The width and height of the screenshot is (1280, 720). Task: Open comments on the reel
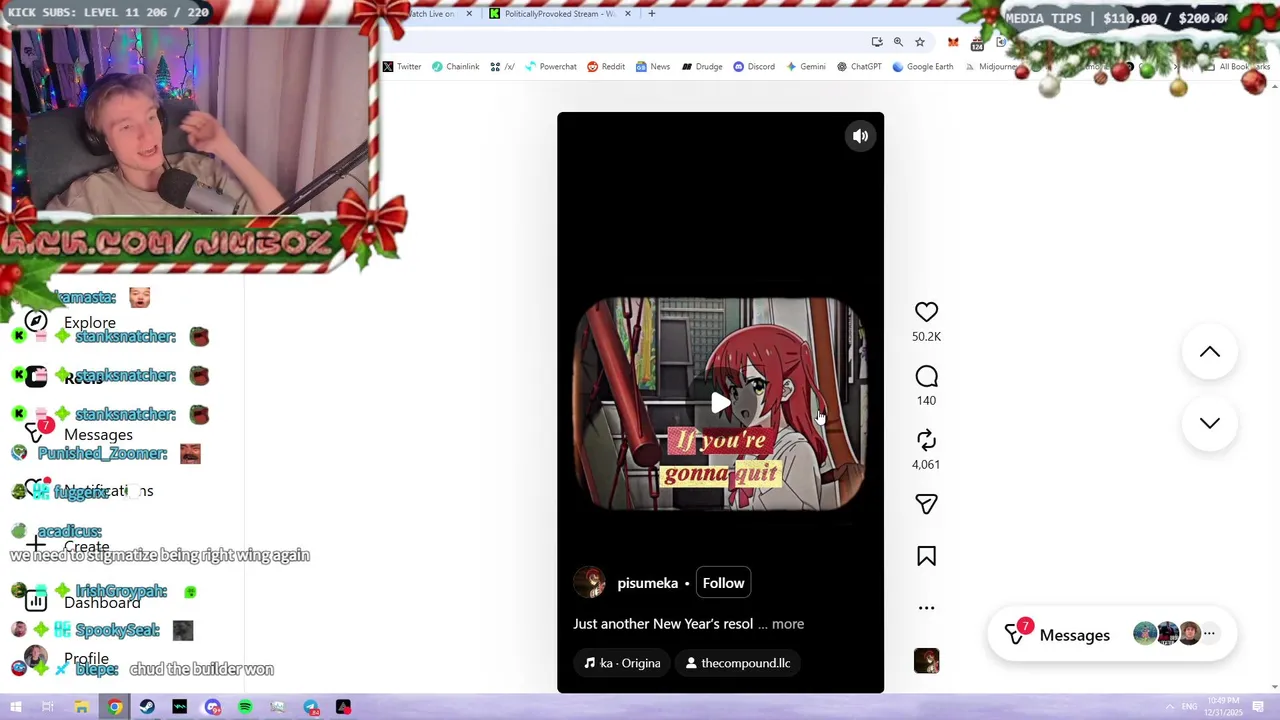click(926, 377)
